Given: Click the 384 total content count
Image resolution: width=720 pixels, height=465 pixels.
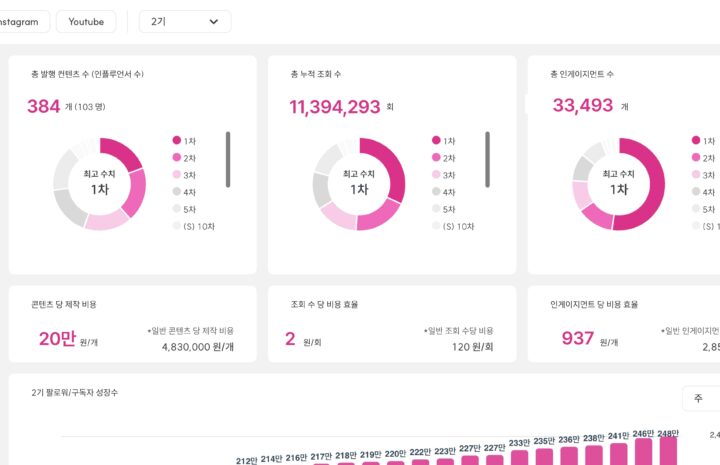Looking at the screenshot, I should 44,106.
